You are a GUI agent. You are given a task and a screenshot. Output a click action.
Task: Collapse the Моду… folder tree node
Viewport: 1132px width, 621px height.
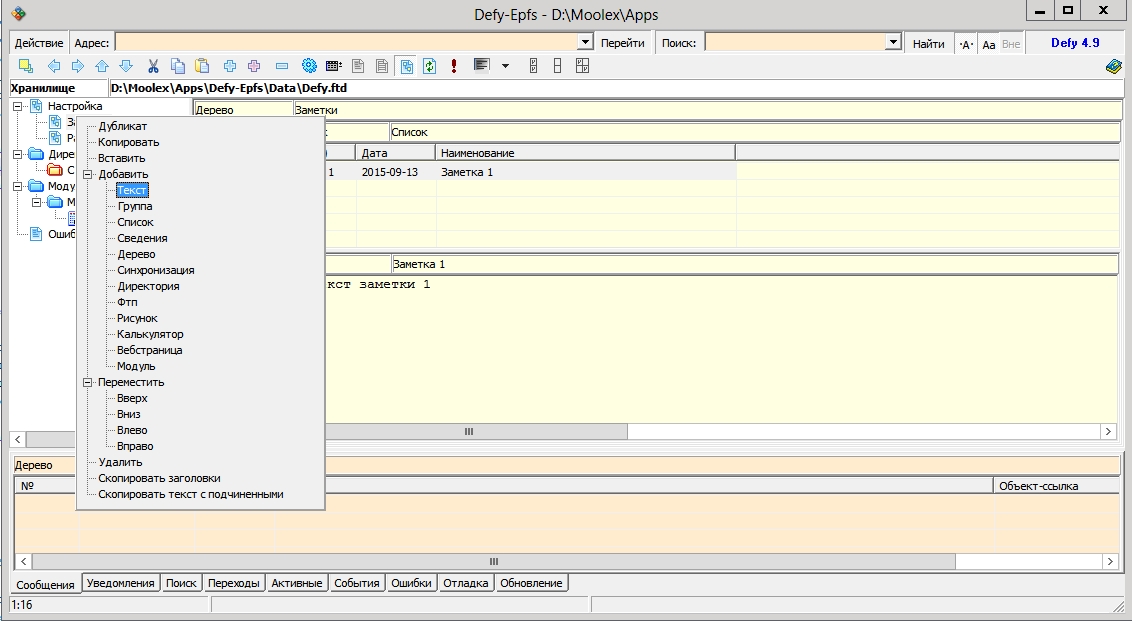point(17,186)
